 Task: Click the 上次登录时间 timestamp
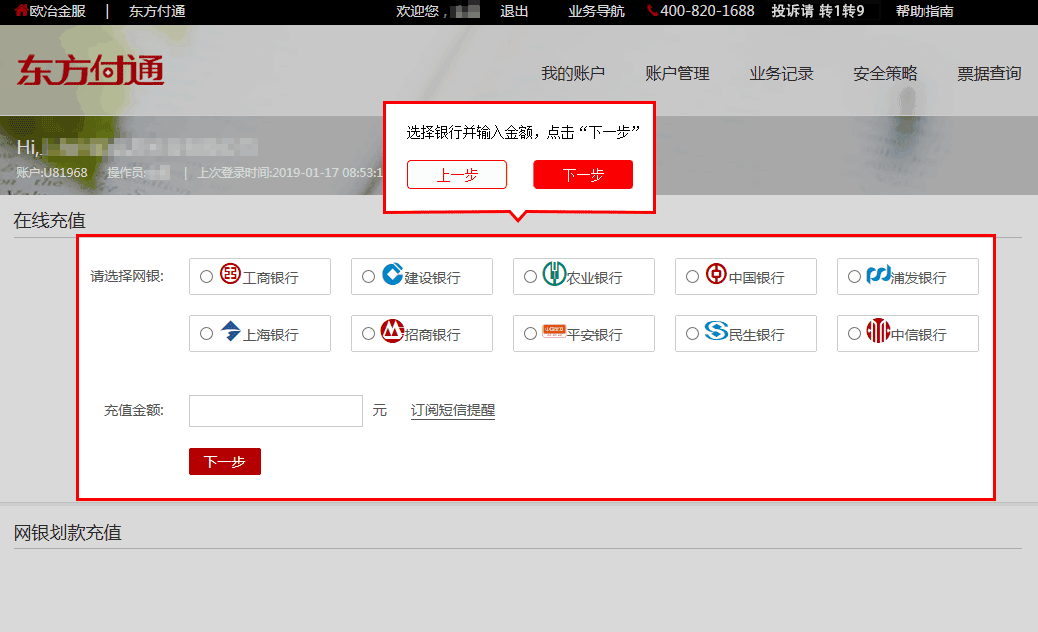pyautogui.click(x=290, y=173)
